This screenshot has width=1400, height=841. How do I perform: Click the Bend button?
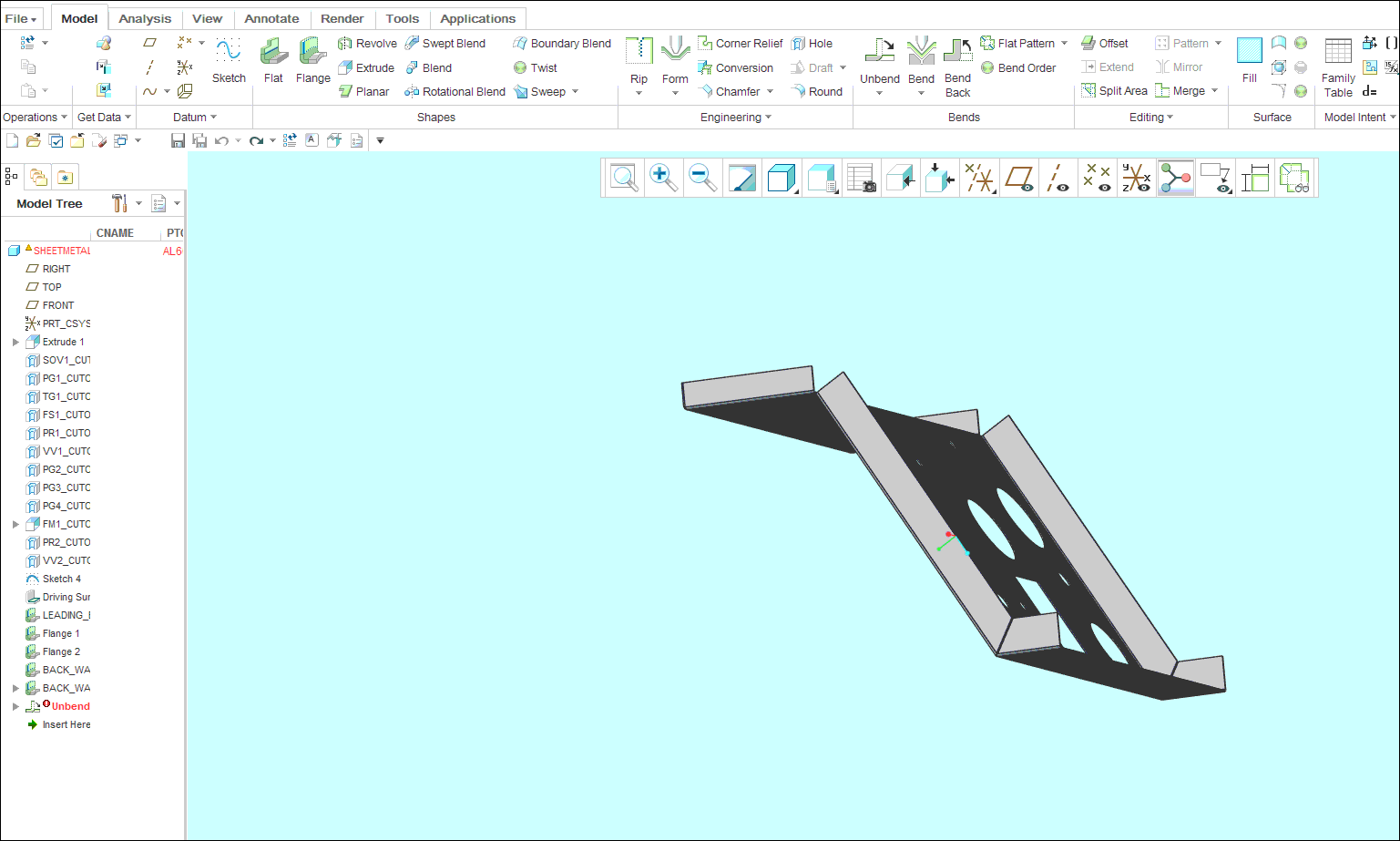(921, 67)
